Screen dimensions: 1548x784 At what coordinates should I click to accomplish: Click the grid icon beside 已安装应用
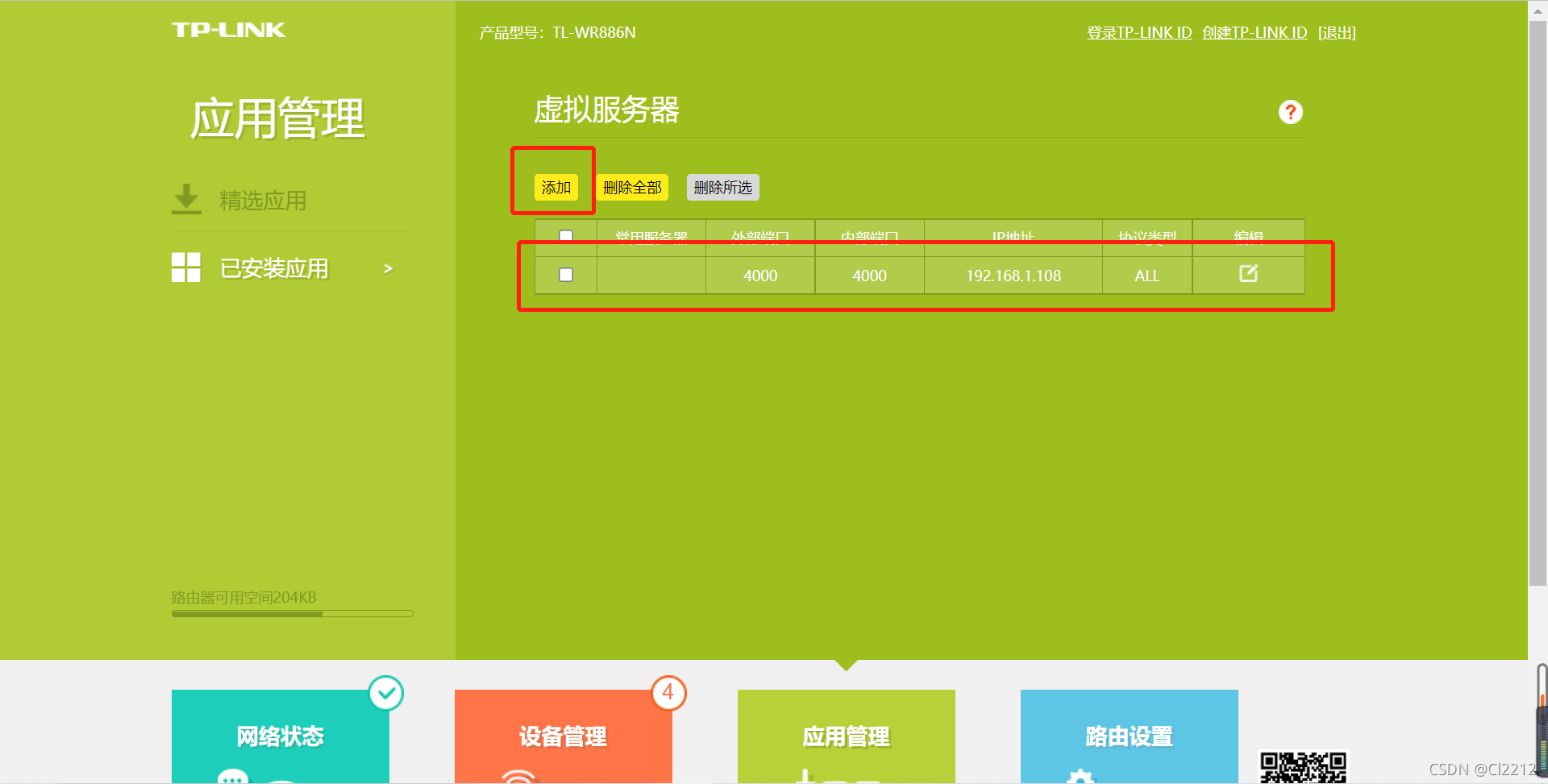click(186, 268)
